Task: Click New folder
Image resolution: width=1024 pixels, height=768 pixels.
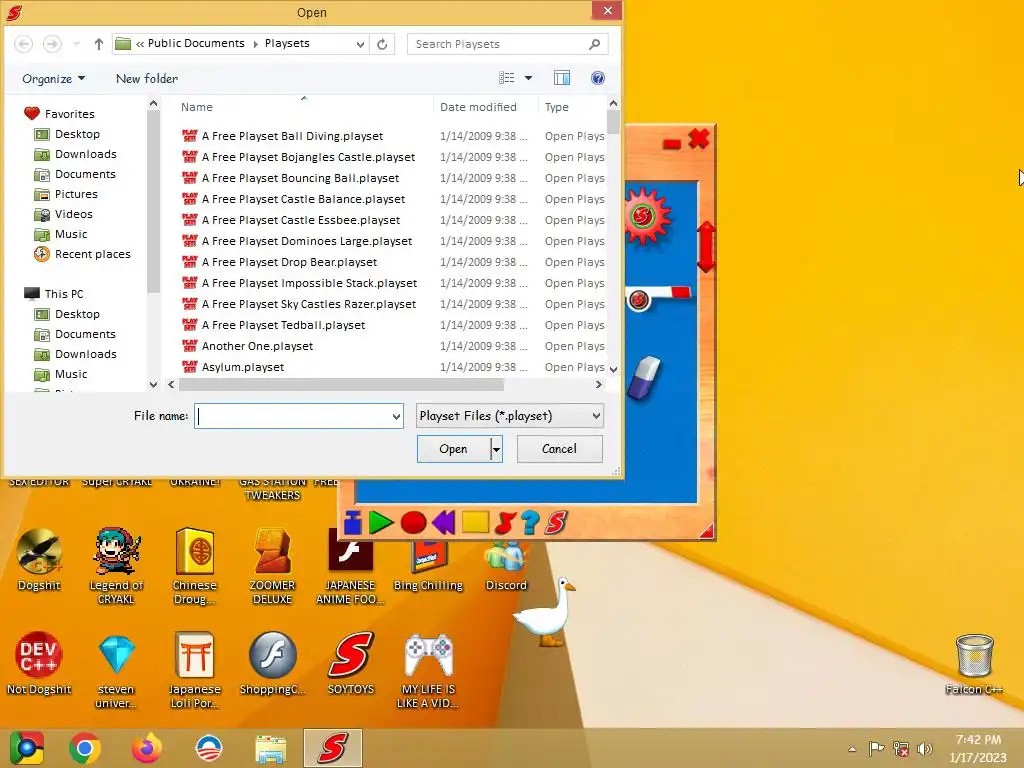Action: click(147, 79)
